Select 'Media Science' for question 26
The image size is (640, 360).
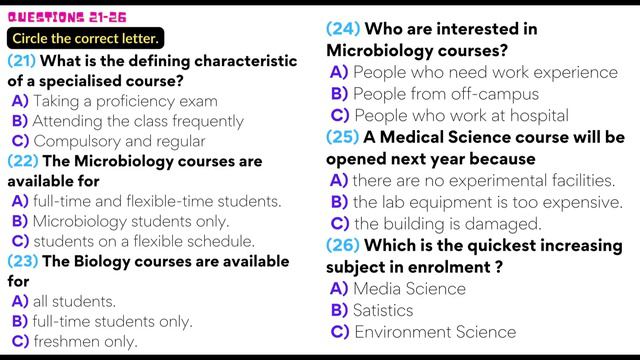[398, 289]
